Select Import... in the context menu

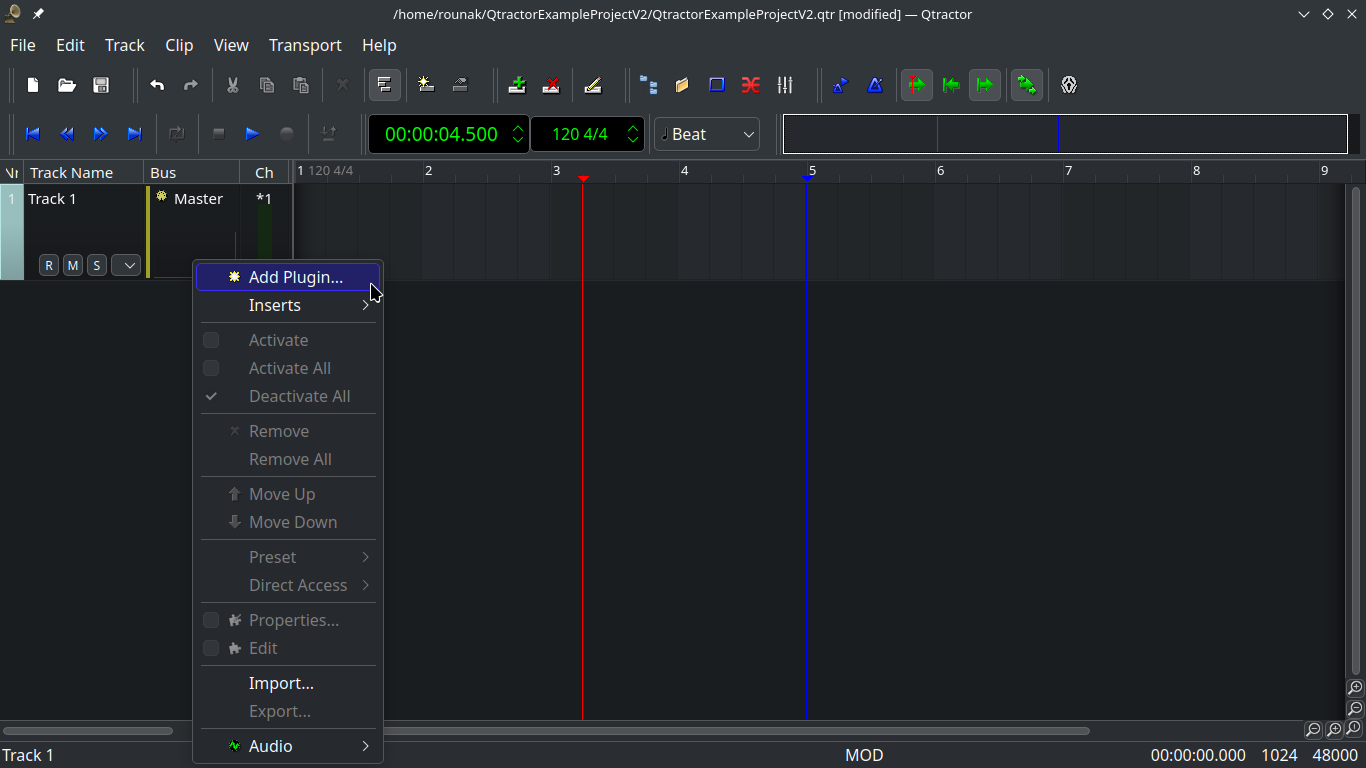[281, 683]
